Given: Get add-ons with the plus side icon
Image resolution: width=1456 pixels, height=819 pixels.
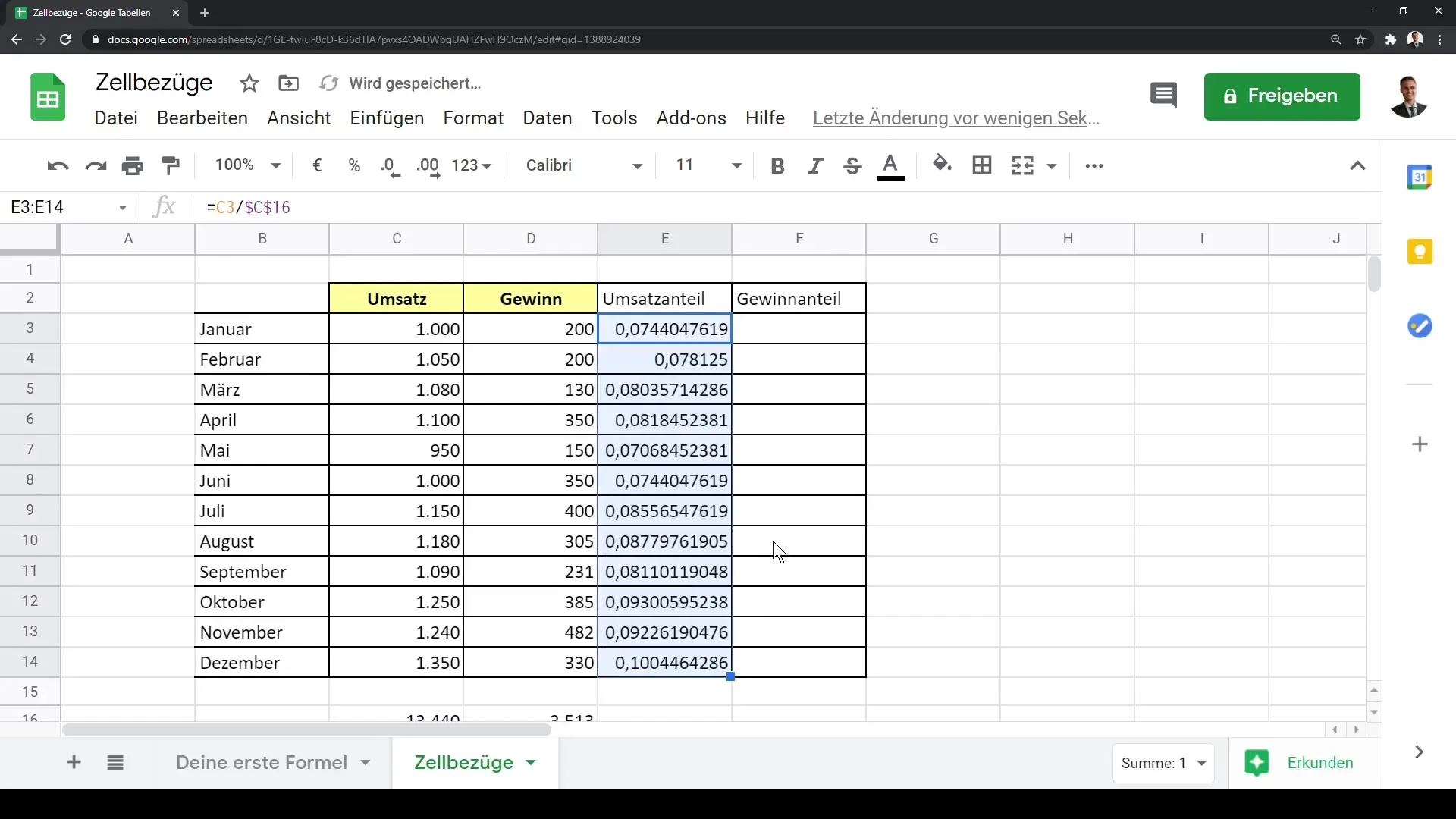Looking at the screenshot, I should [1420, 444].
